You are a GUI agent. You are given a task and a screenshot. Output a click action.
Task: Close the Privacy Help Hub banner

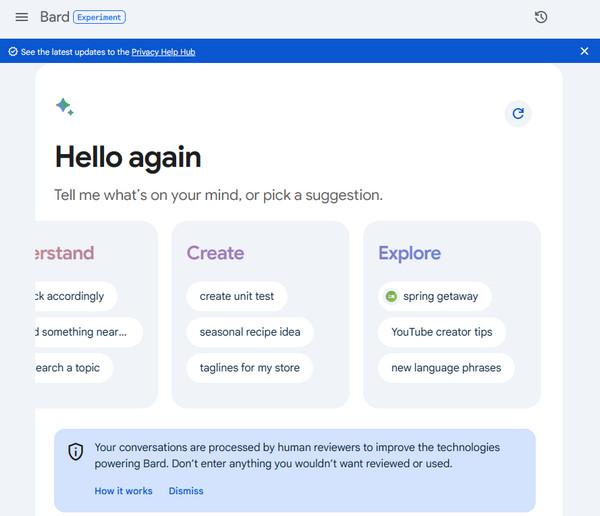coord(584,51)
